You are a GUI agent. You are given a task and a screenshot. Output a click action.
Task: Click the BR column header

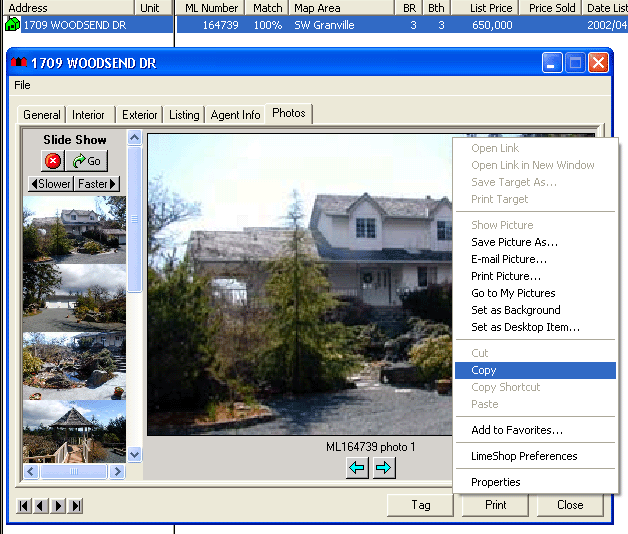409,8
